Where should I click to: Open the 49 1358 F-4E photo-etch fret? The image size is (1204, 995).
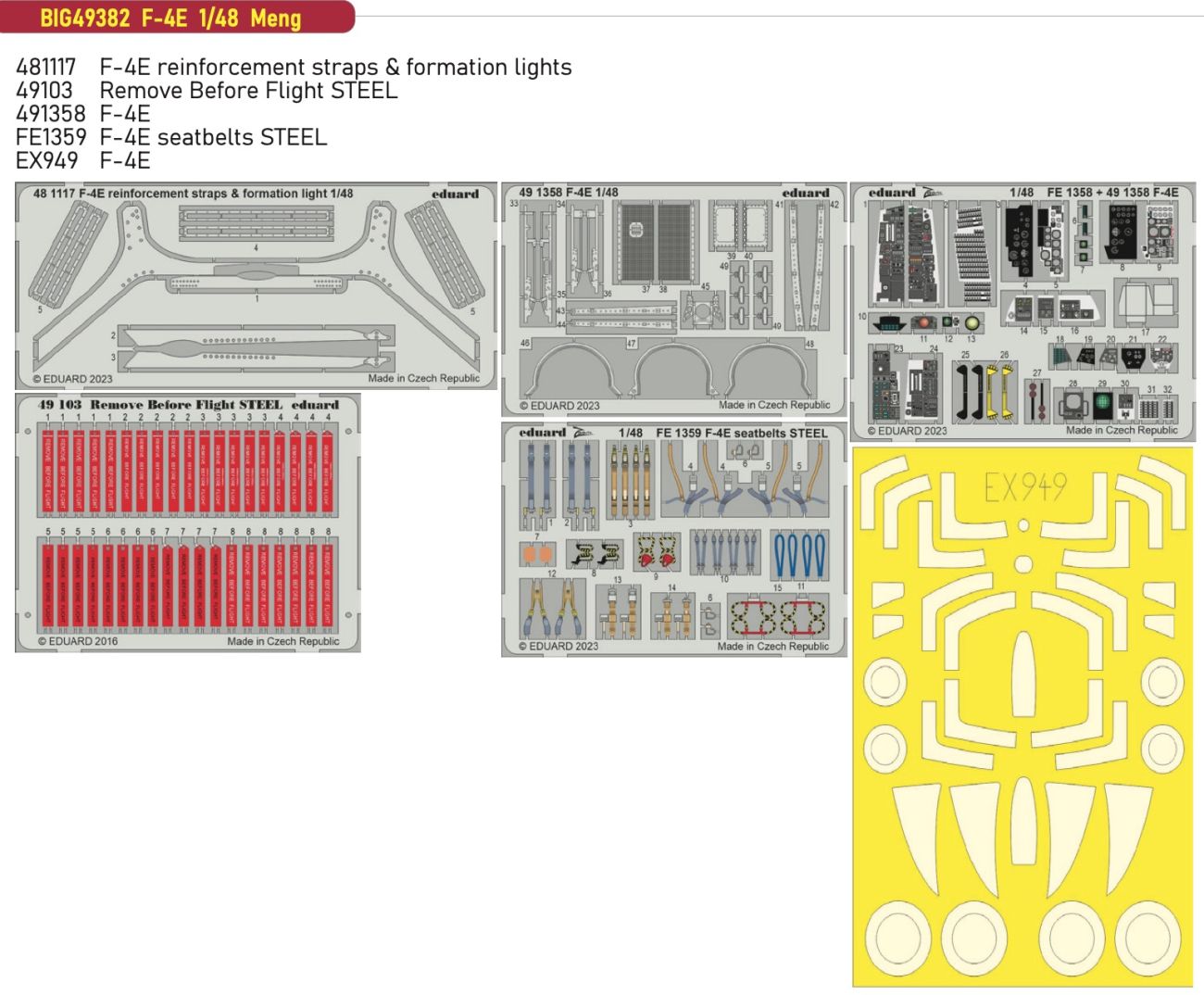coord(673,299)
